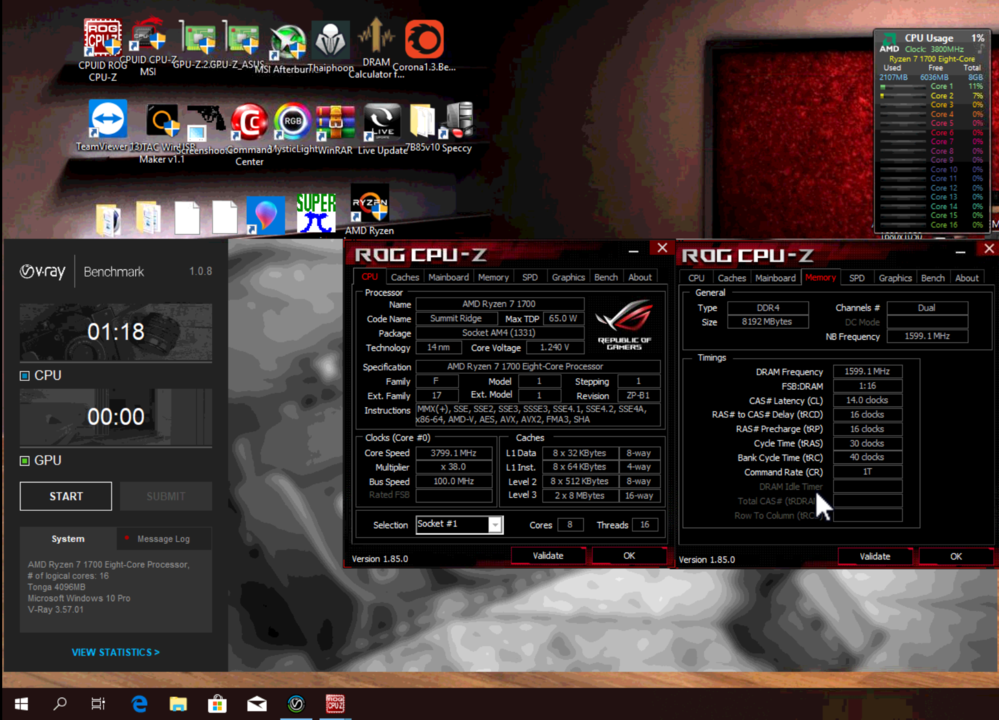Click the Name field AMD Ryzen 7 1700
This screenshot has height=720, width=999.
500,304
